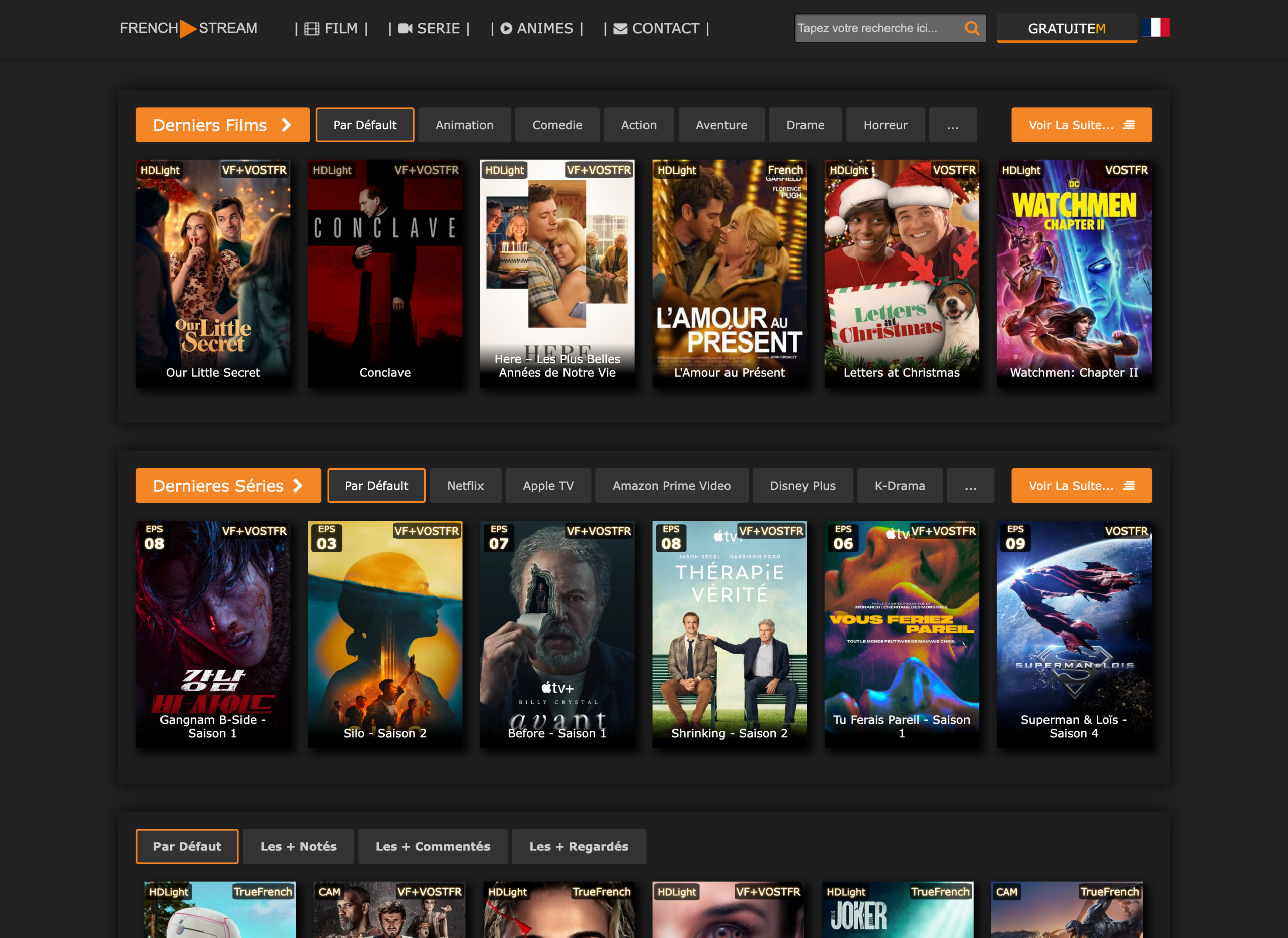Select the Horreur genre tab
Image resolution: width=1288 pixels, height=938 pixels.
(885, 125)
